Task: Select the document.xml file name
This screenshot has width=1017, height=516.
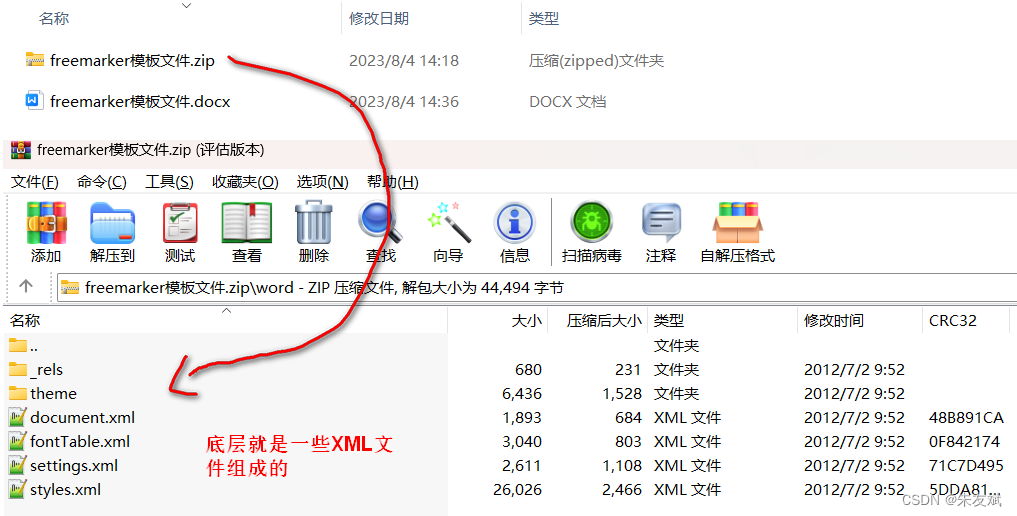Action: [82, 417]
